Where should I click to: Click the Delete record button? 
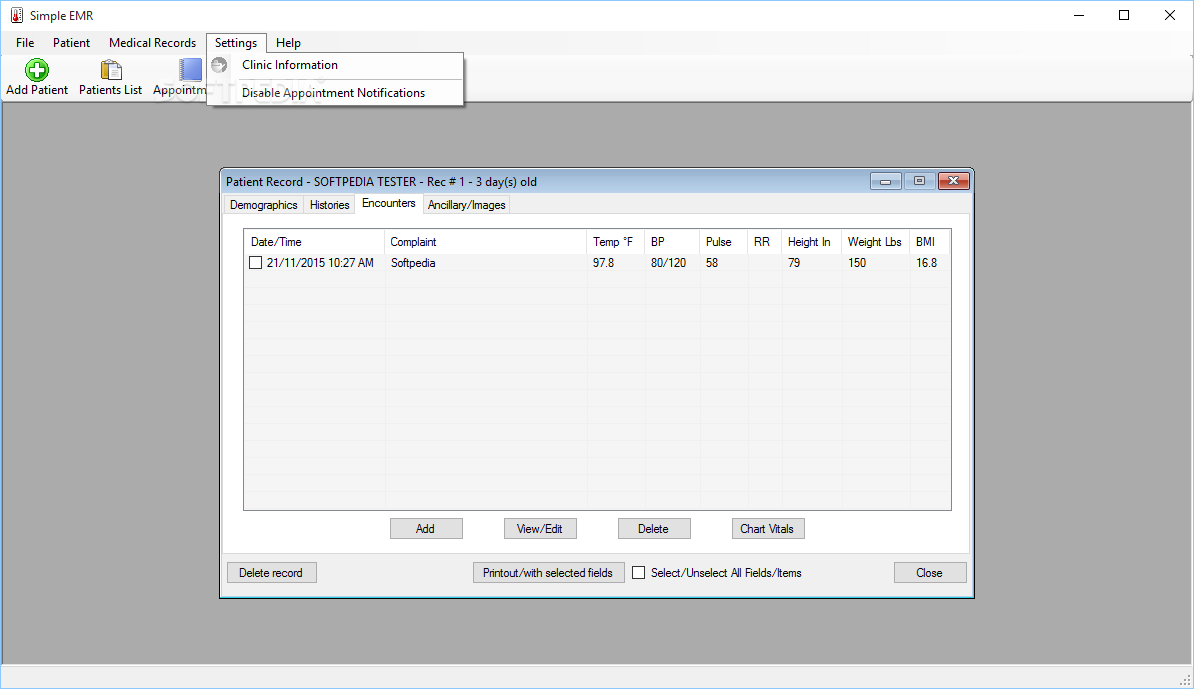271,573
